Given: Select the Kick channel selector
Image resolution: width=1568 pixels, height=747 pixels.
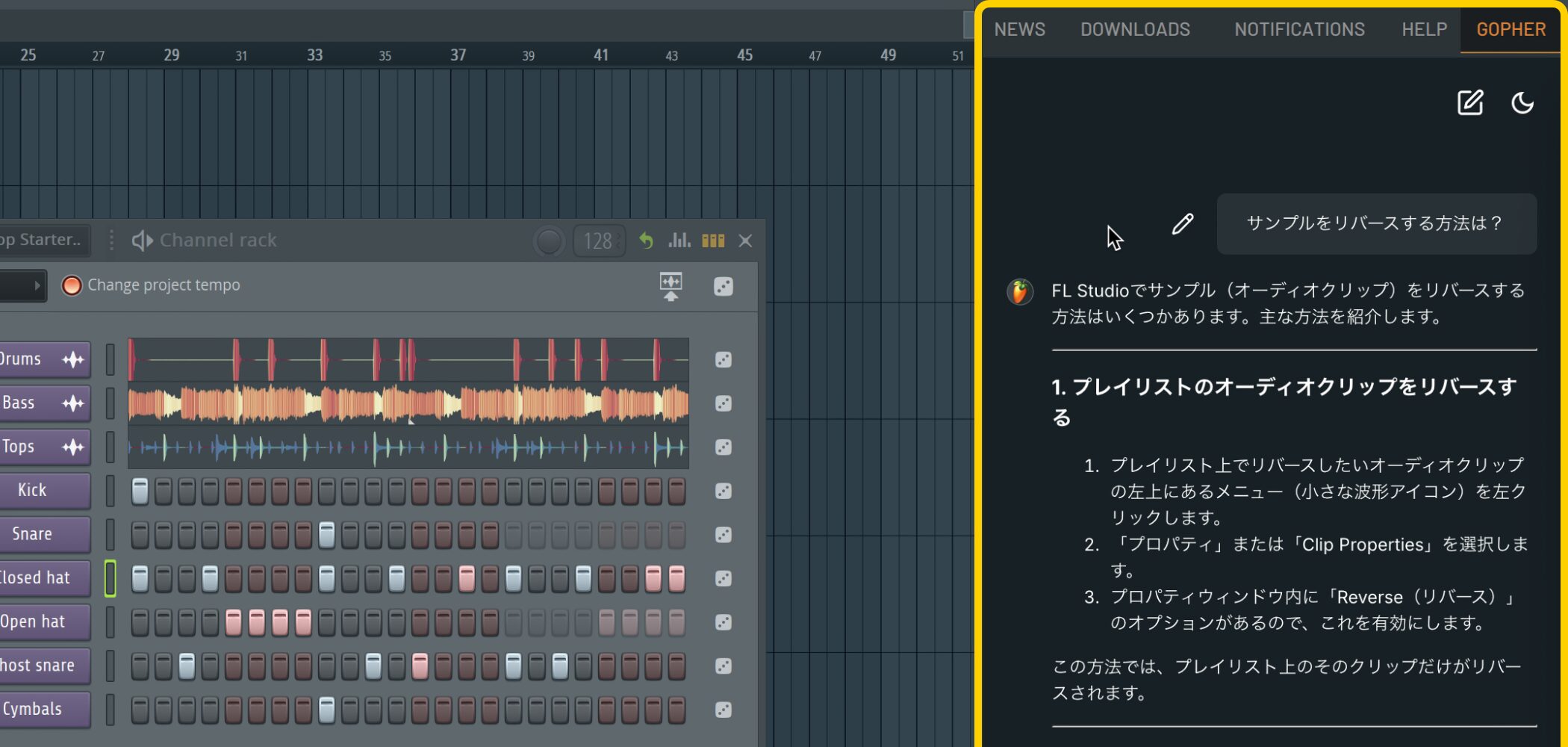Looking at the screenshot, I should [110, 491].
